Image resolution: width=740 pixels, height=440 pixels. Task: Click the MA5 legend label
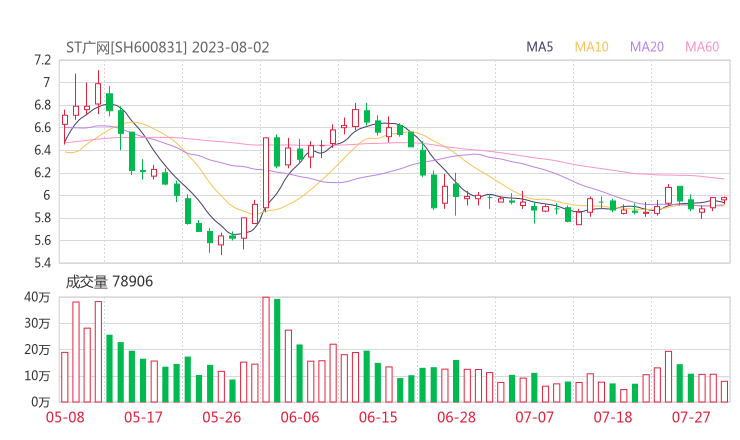click(539, 47)
